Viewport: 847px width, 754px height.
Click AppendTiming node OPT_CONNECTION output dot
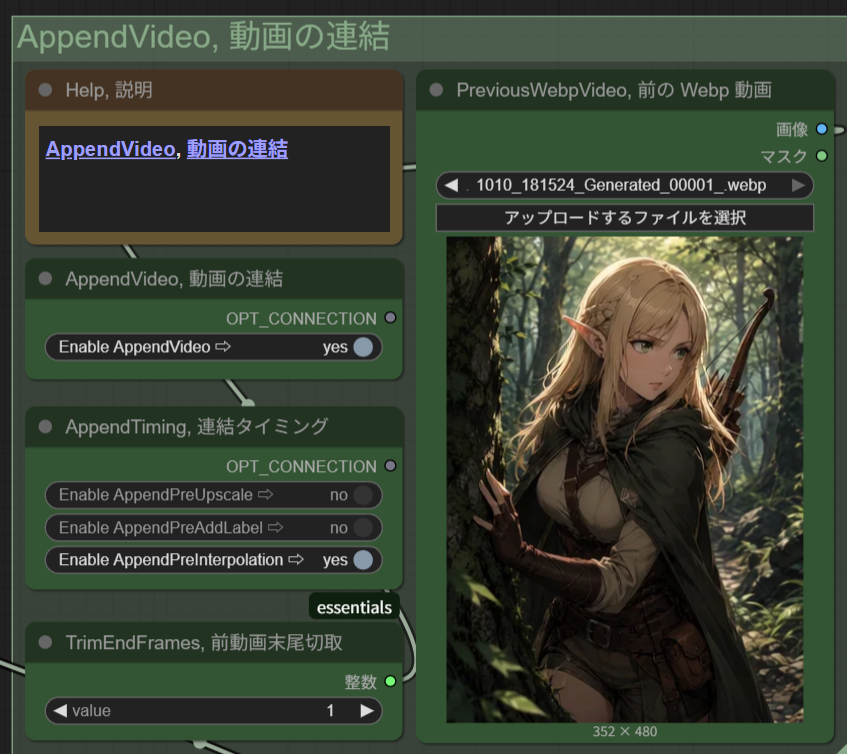click(x=390, y=466)
